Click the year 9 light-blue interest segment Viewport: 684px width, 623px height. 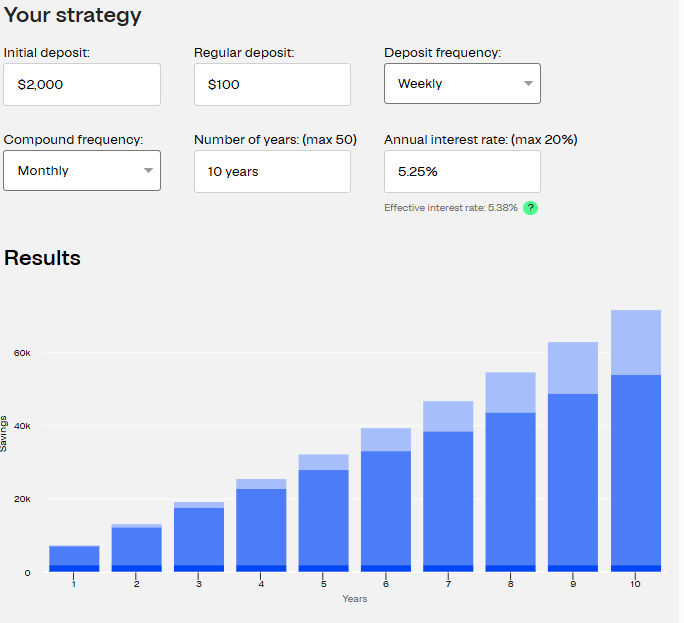[573, 368]
